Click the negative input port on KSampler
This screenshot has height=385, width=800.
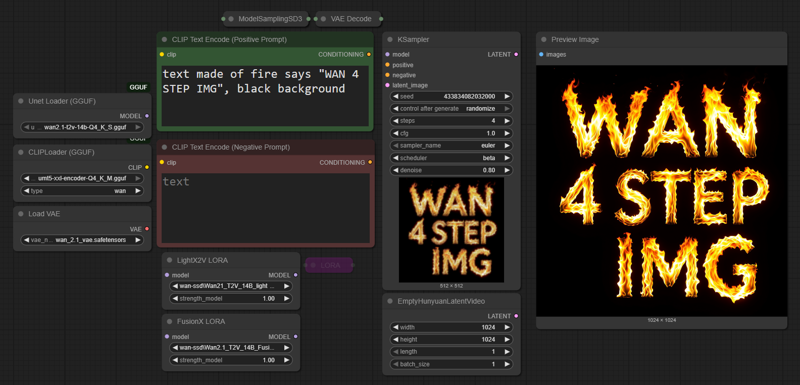(x=387, y=75)
